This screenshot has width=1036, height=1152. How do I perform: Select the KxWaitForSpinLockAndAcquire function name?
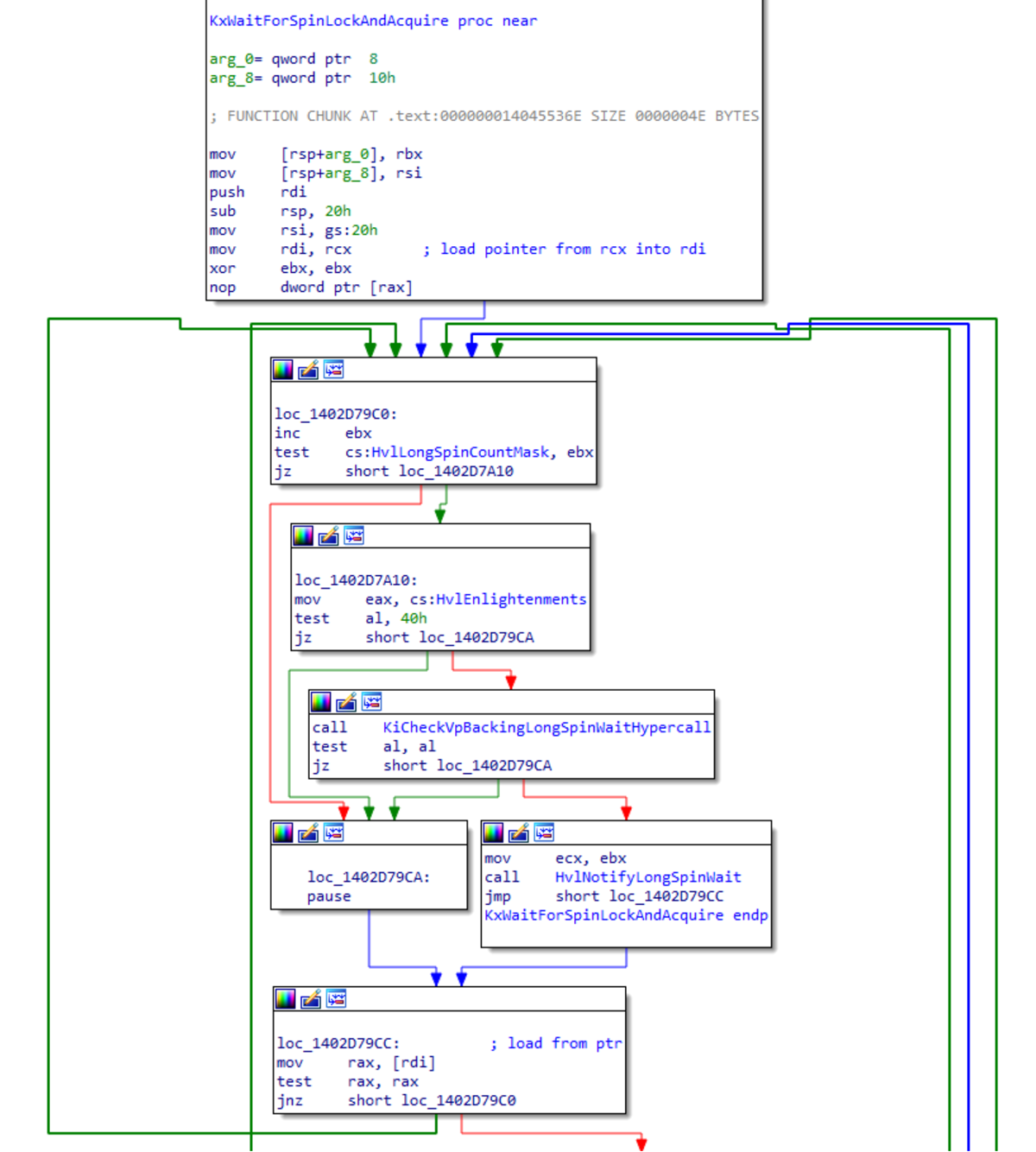point(328,21)
